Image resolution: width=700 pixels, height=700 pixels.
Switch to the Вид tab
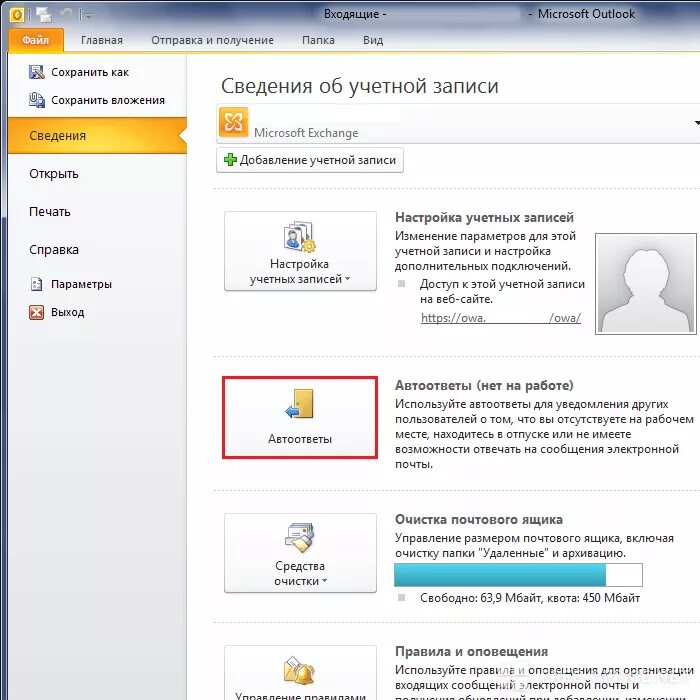coord(373,40)
